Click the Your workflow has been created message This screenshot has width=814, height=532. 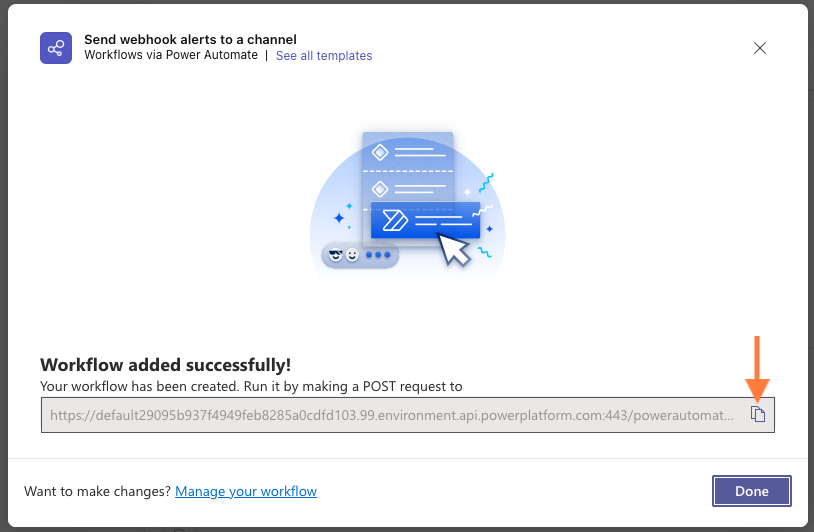pyautogui.click(x=251, y=386)
